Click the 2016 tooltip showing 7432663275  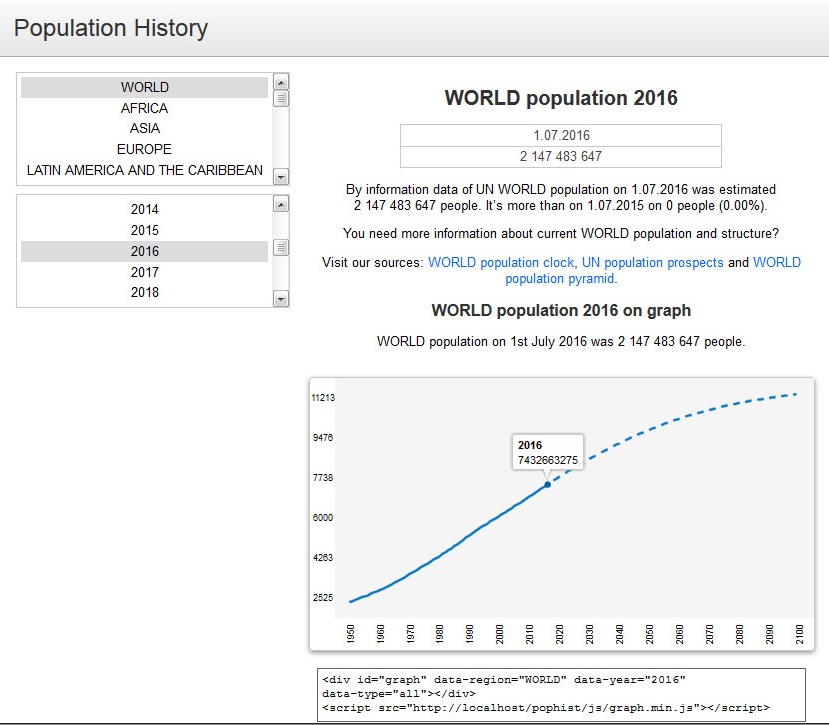[548, 452]
